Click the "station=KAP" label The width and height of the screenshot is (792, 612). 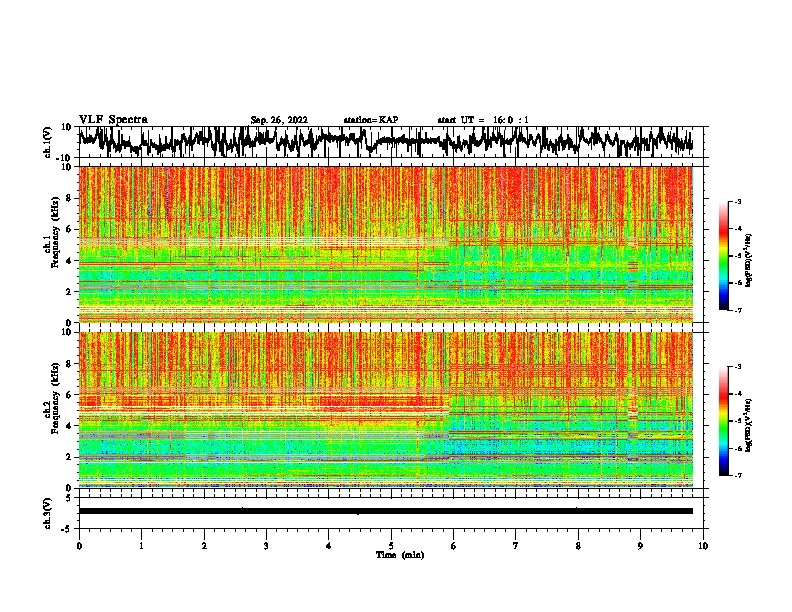pos(370,120)
